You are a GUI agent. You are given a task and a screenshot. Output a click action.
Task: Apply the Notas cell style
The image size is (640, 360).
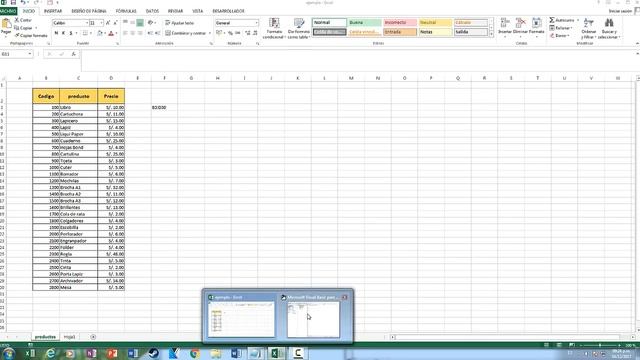435,32
